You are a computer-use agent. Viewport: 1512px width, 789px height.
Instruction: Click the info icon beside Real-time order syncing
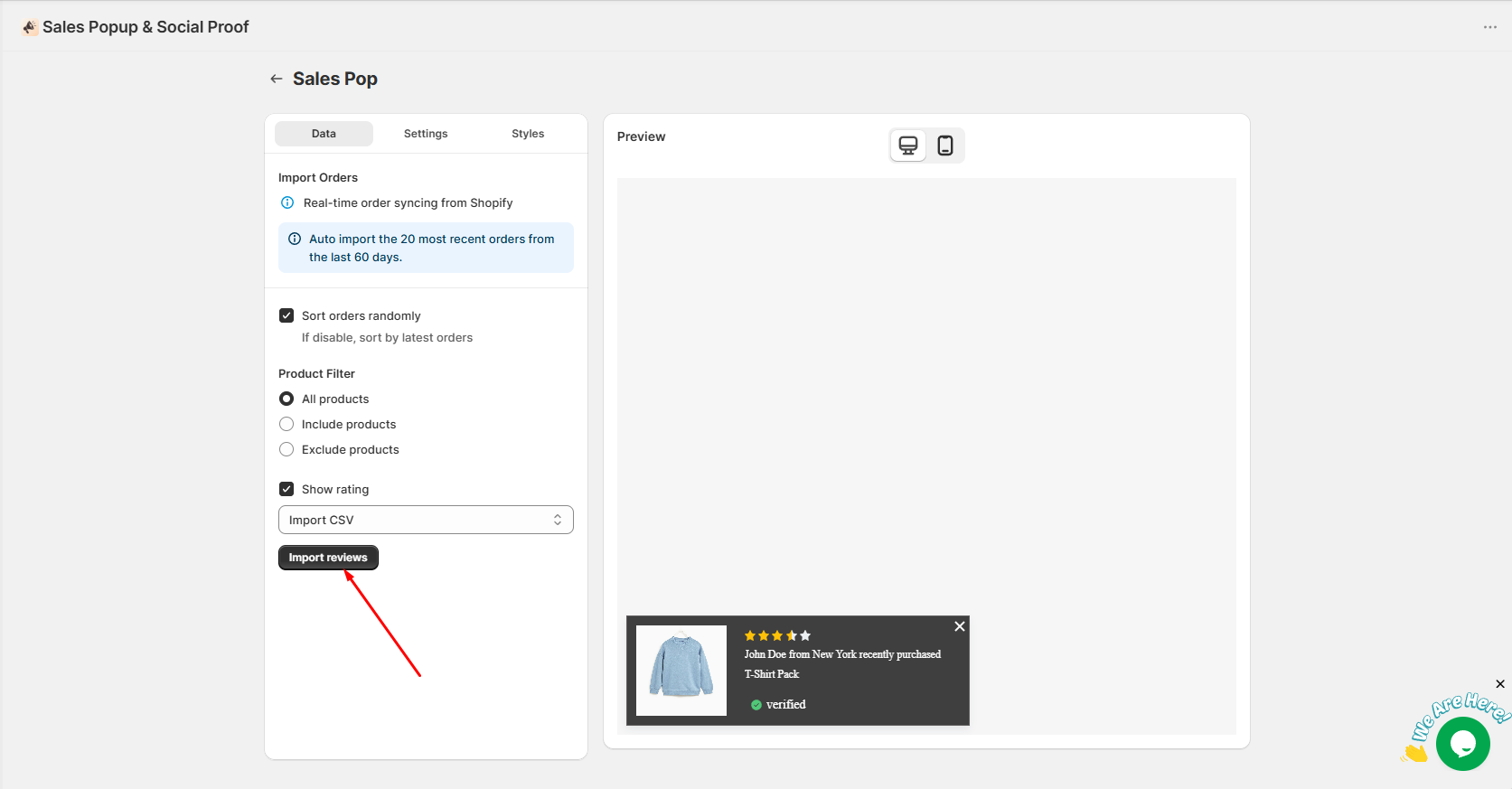coord(287,203)
